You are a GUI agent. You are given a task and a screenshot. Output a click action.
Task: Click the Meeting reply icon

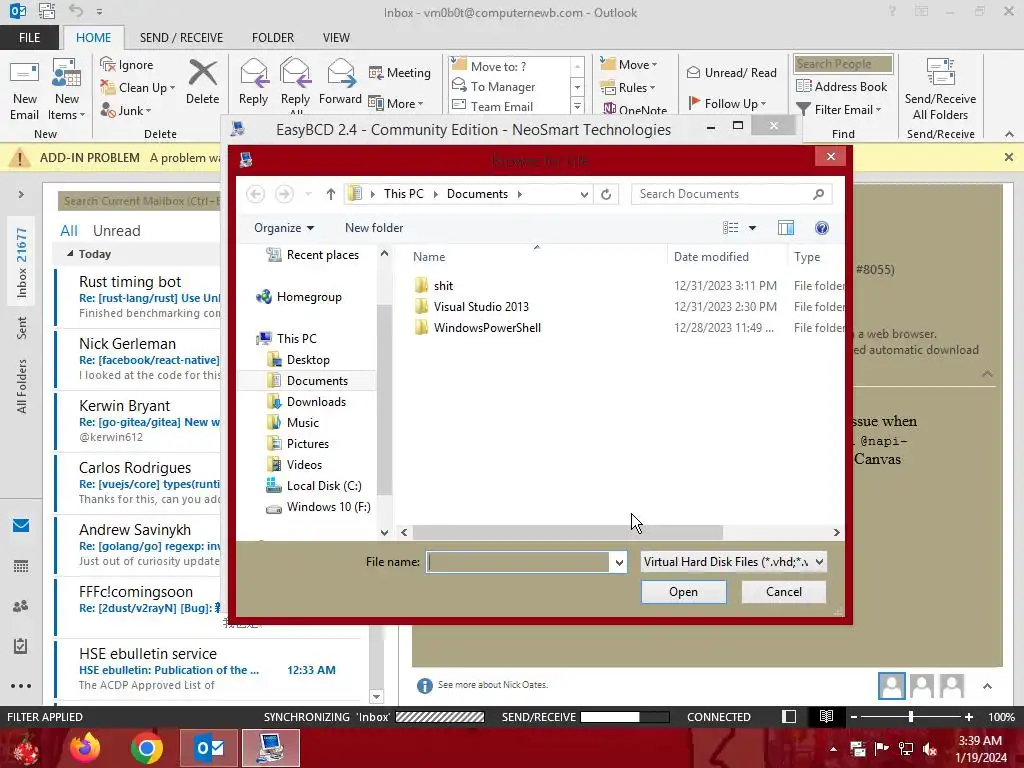(400, 72)
